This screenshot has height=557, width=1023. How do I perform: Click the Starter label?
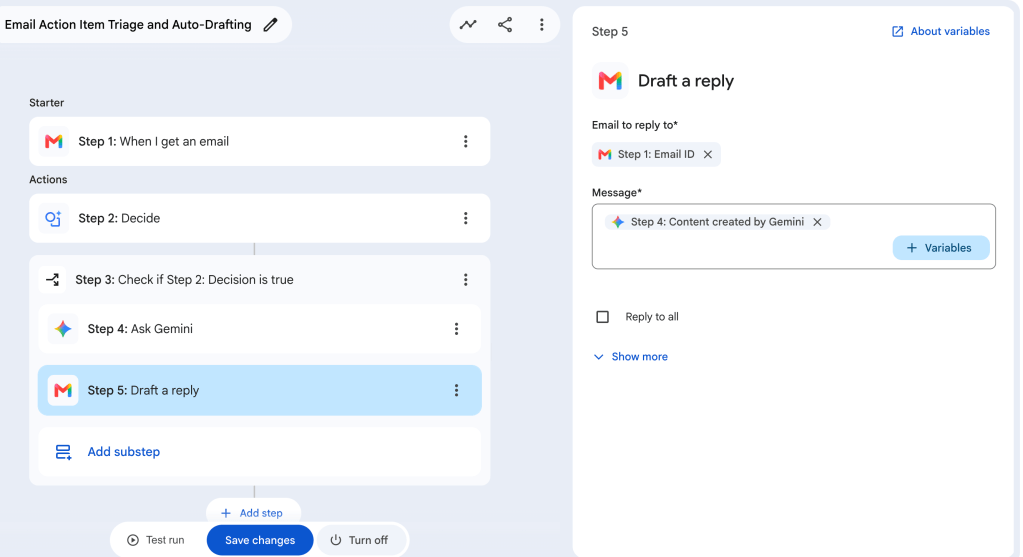(x=46, y=102)
